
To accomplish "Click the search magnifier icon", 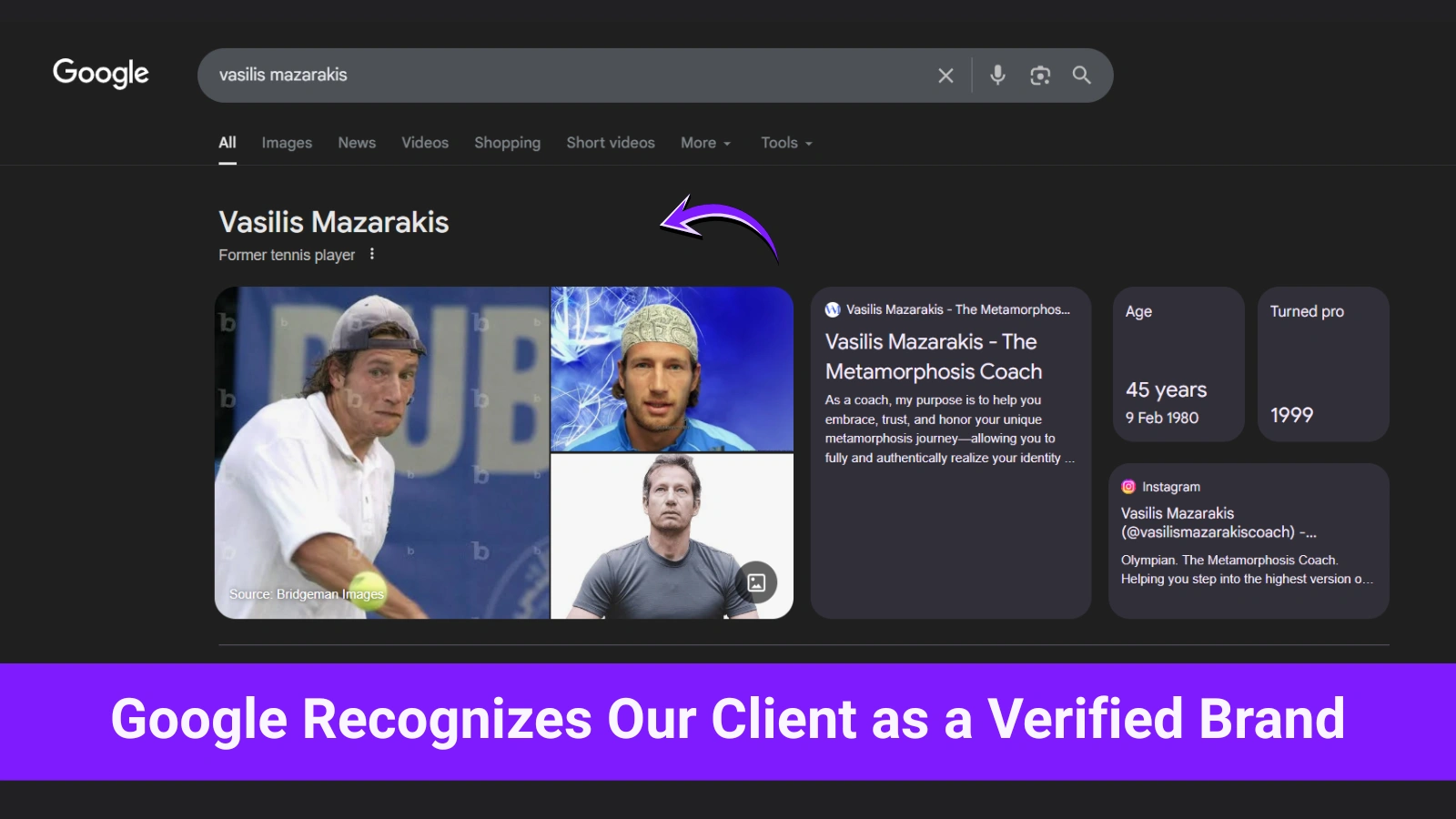I will [x=1082, y=76].
